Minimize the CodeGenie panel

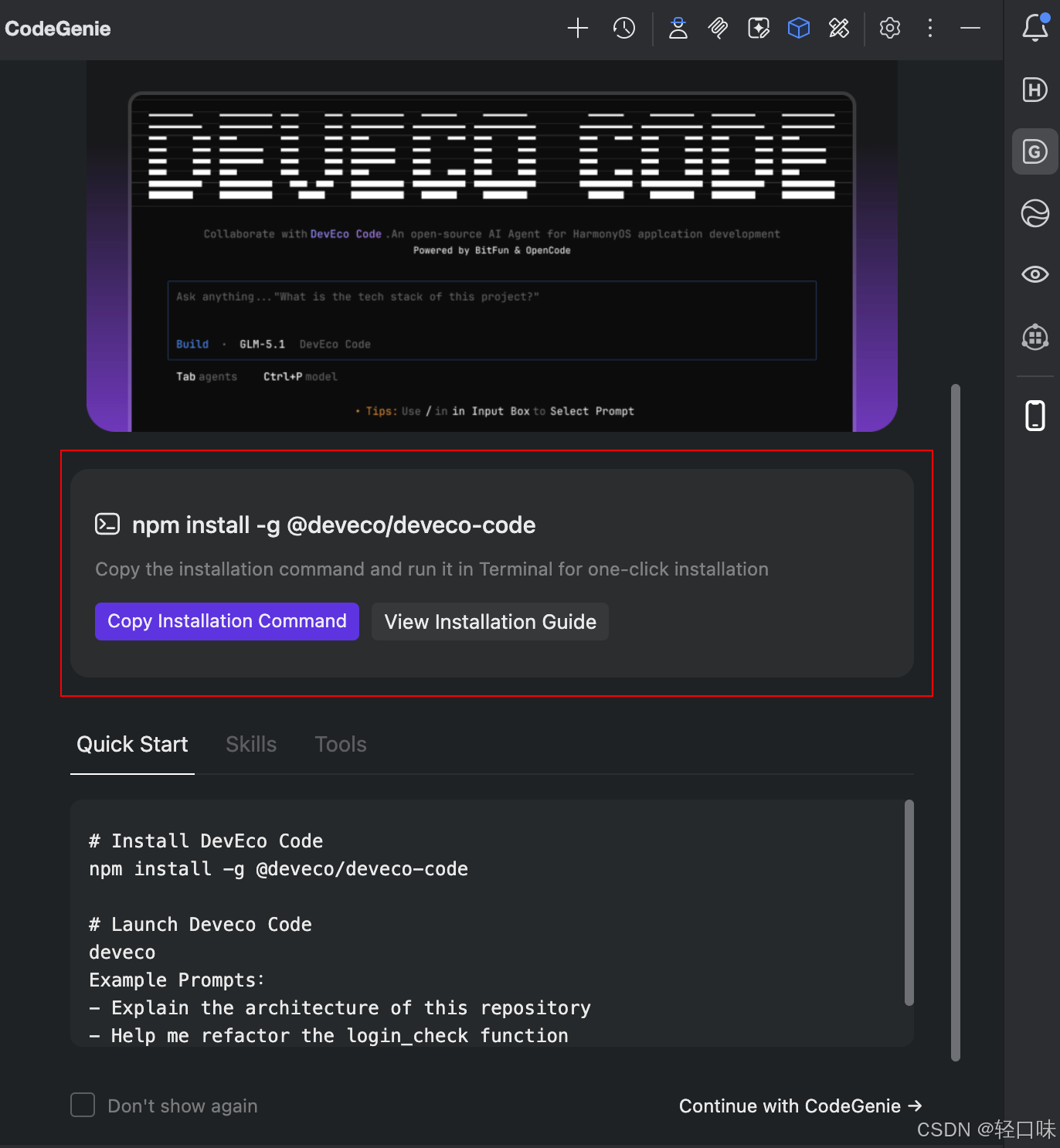[970, 29]
